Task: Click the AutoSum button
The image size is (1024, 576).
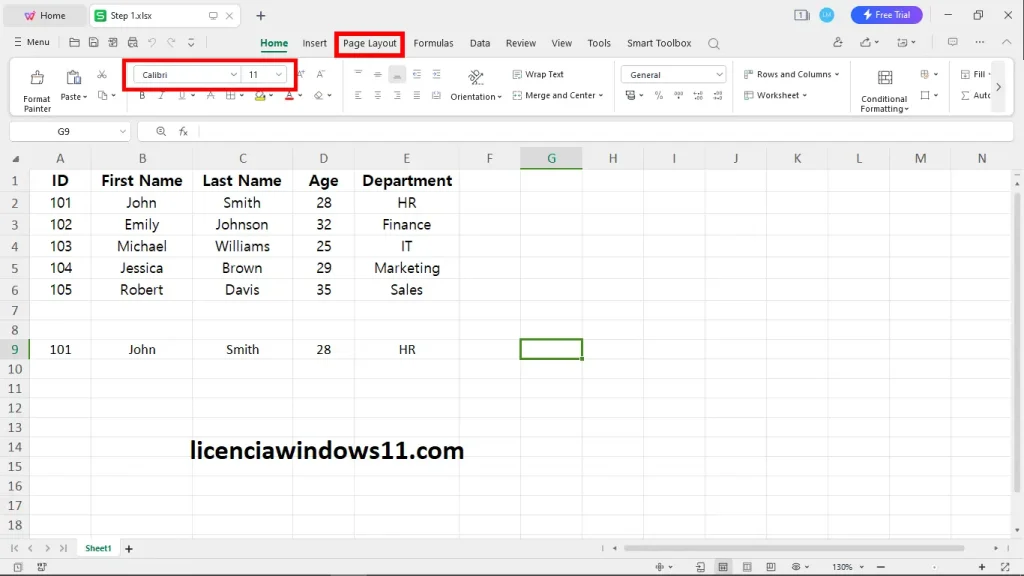Action: (x=976, y=95)
